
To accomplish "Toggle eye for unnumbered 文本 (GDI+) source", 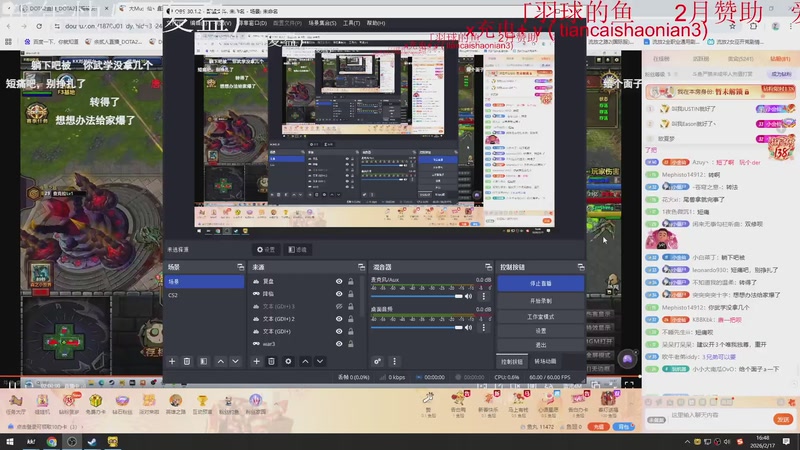I will pyautogui.click(x=339, y=331).
